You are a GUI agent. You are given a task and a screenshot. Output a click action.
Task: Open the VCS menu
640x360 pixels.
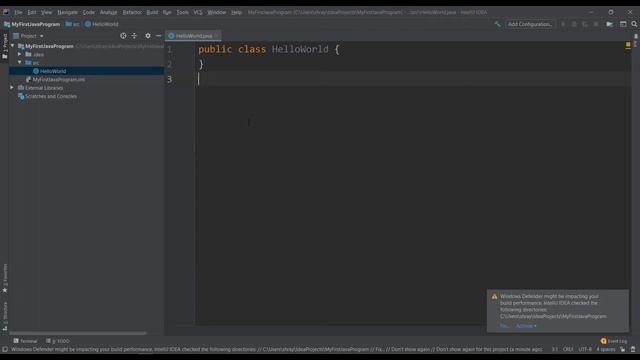(198, 12)
